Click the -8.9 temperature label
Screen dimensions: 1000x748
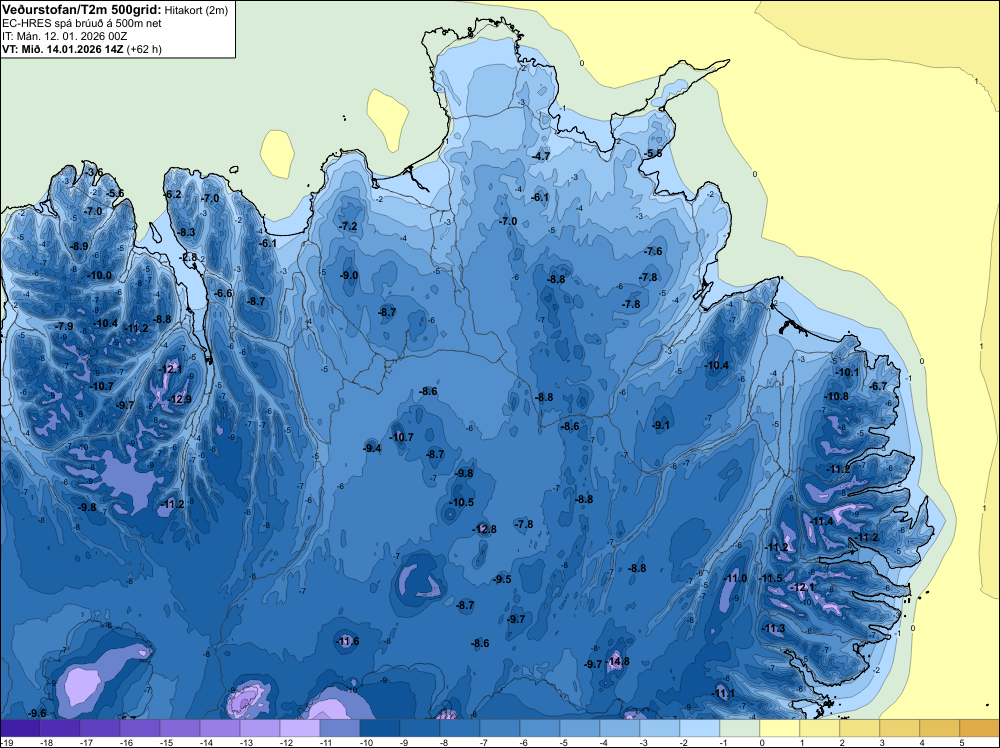click(79, 246)
